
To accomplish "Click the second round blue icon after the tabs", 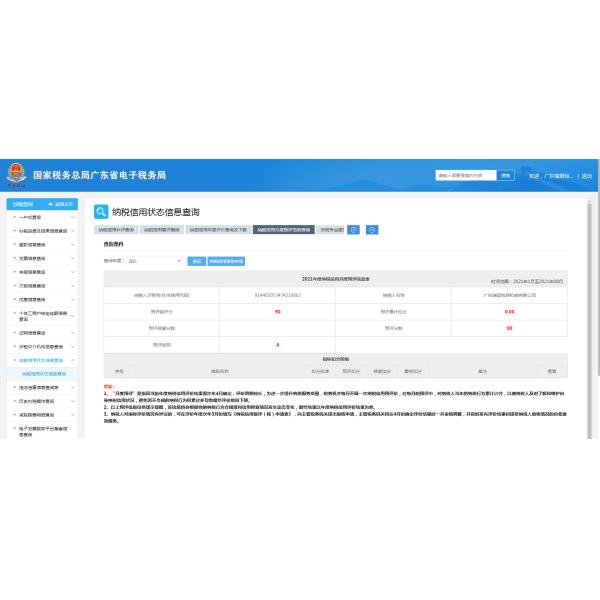I will tap(372, 229).
